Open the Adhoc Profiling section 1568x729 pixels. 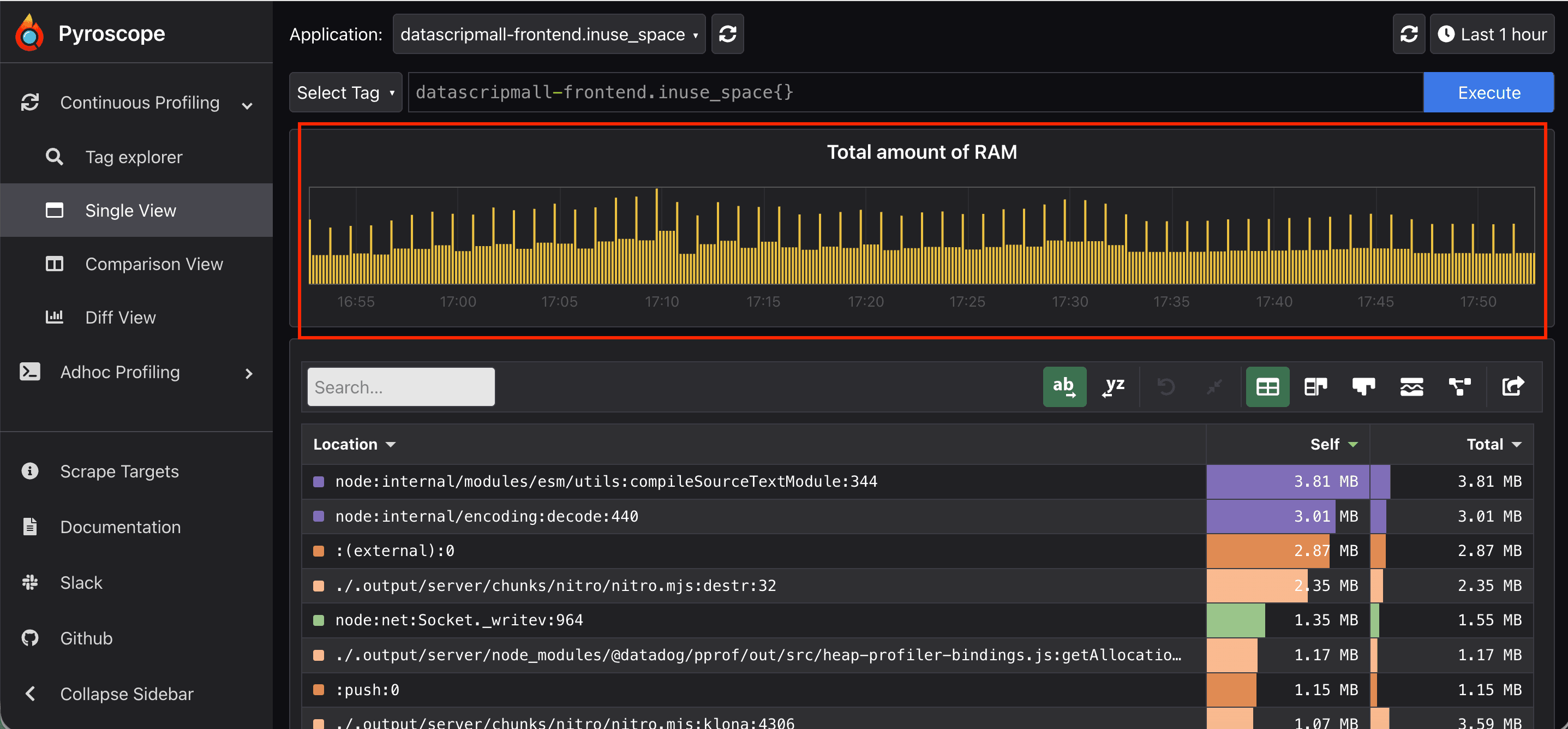coord(119,372)
